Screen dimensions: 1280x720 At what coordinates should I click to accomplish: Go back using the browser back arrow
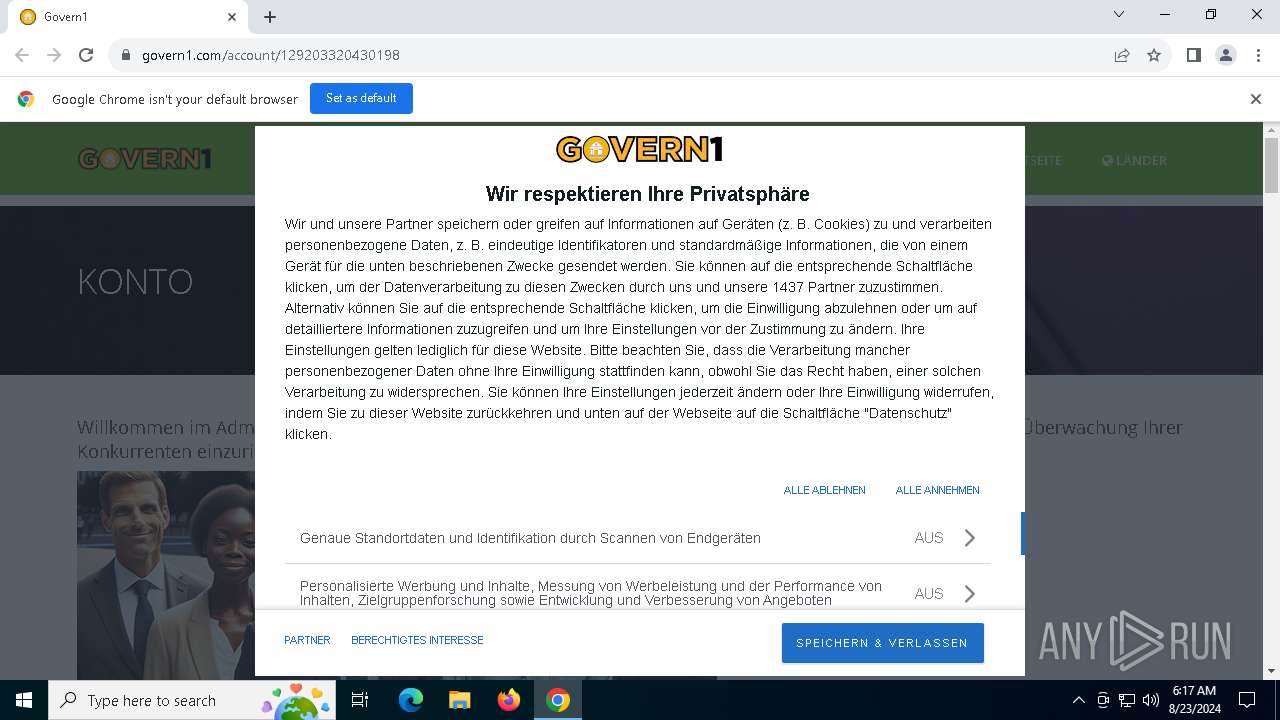22,55
